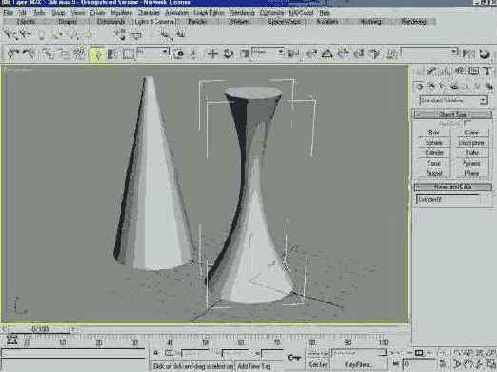
Task: Click the object name input field
Action: 448,199
